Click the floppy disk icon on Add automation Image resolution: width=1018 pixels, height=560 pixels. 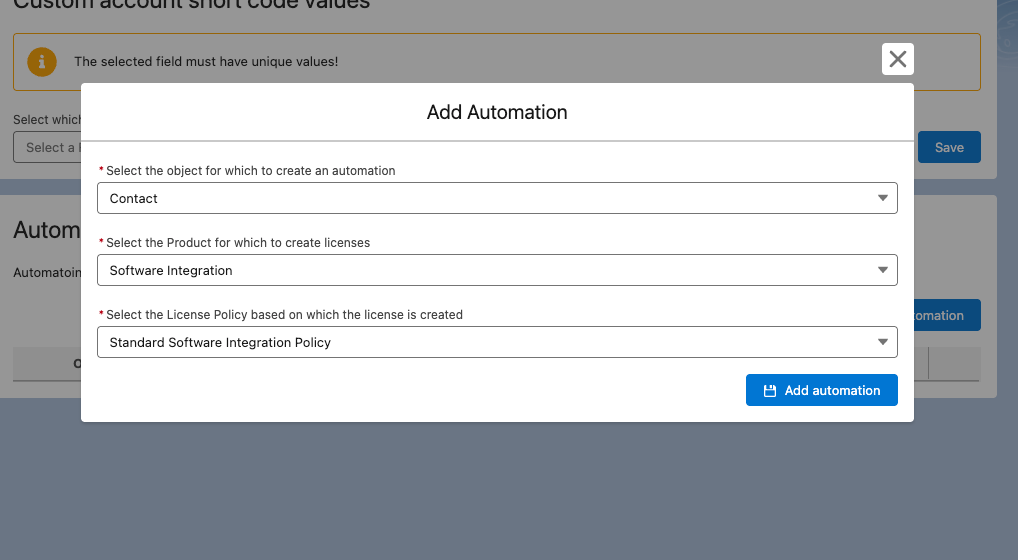(769, 391)
